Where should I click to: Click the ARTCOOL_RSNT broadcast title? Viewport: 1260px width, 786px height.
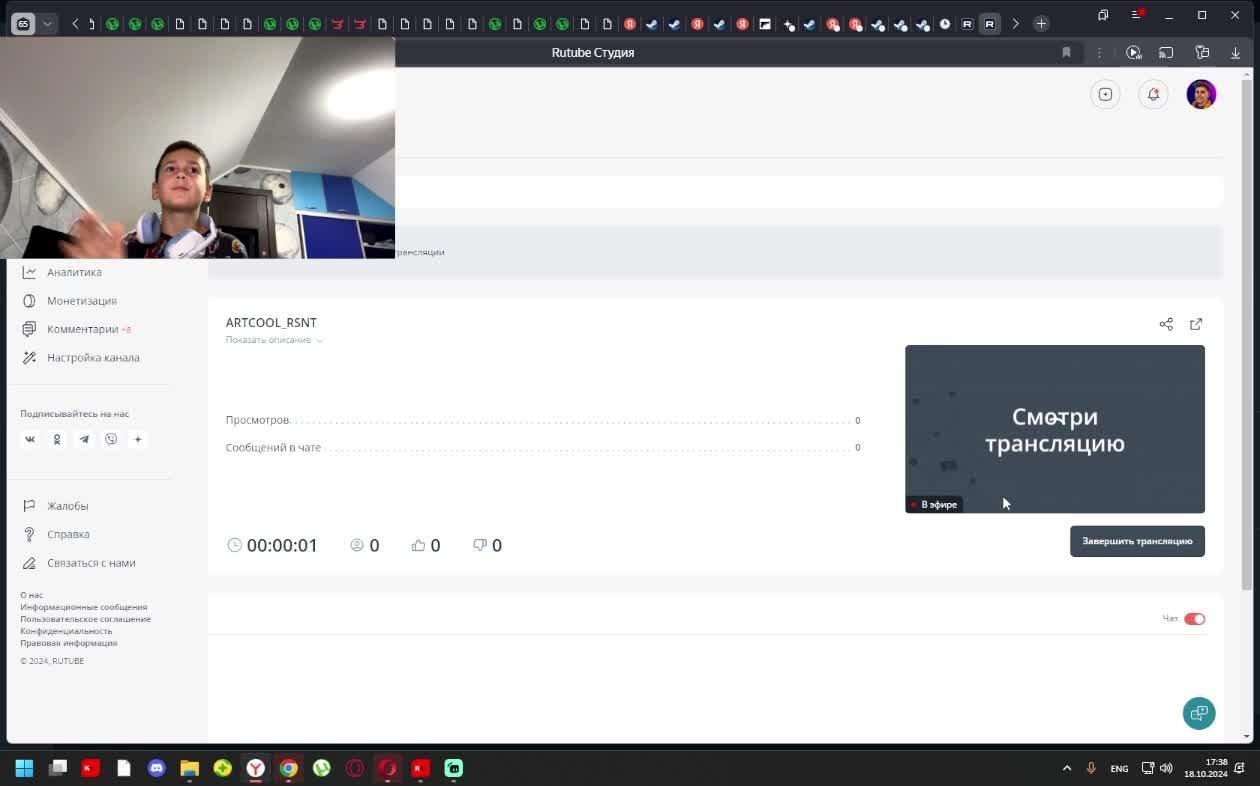pos(271,323)
